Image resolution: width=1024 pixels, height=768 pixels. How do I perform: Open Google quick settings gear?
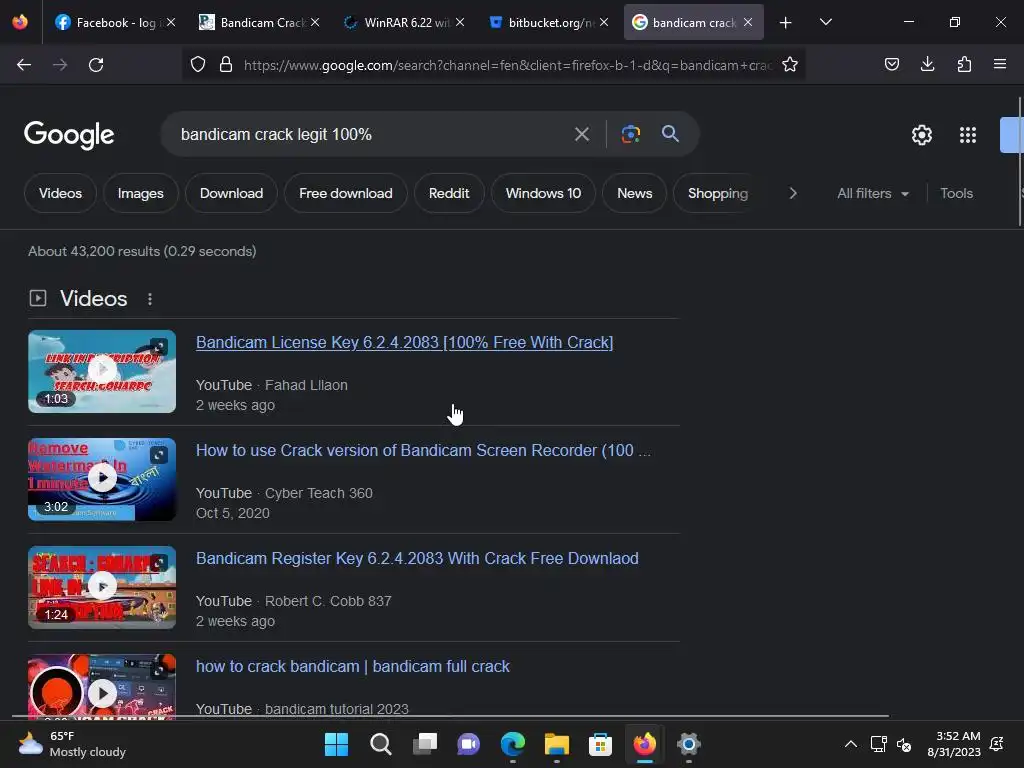click(921, 135)
